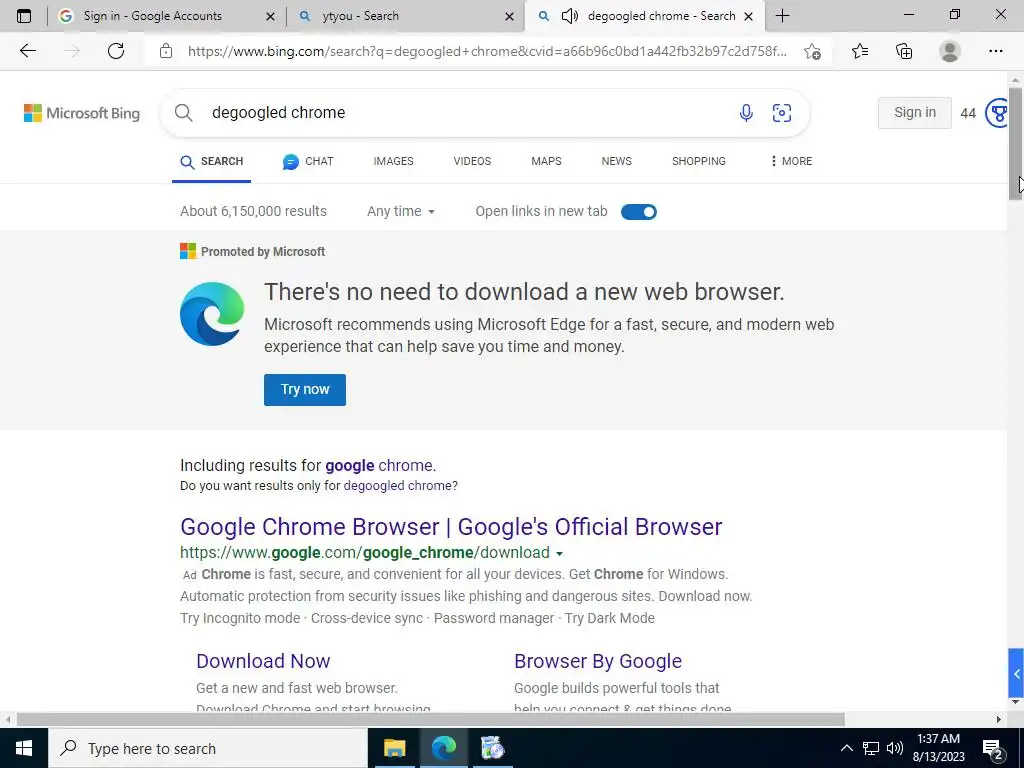Click the Microsoft Edge logo in promo
The image size is (1024, 768).
pyautogui.click(x=212, y=313)
